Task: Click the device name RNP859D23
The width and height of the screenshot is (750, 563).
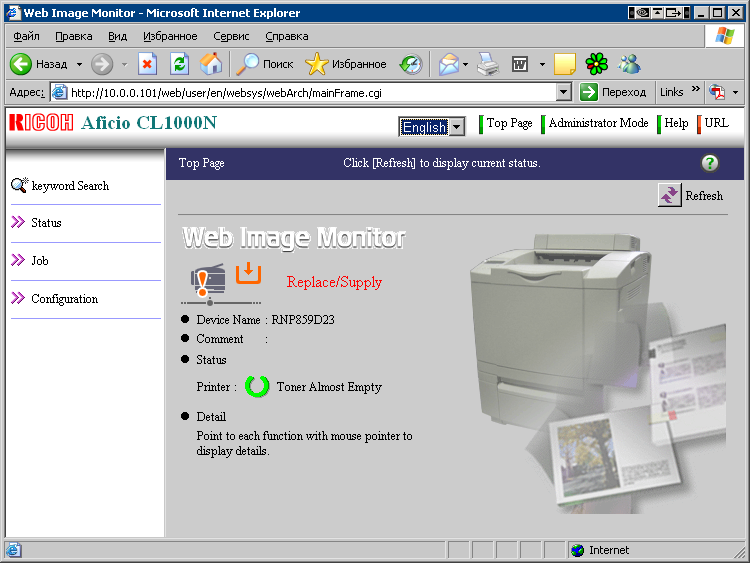Action: point(303,320)
